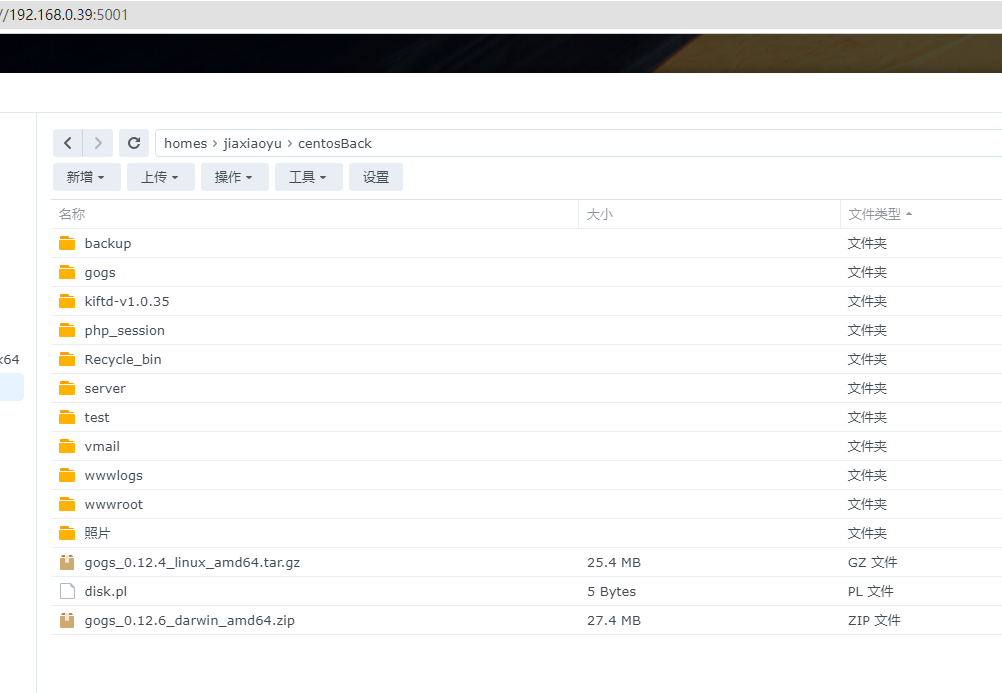
Task: Click the refresh folder icon
Action: pos(133,143)
